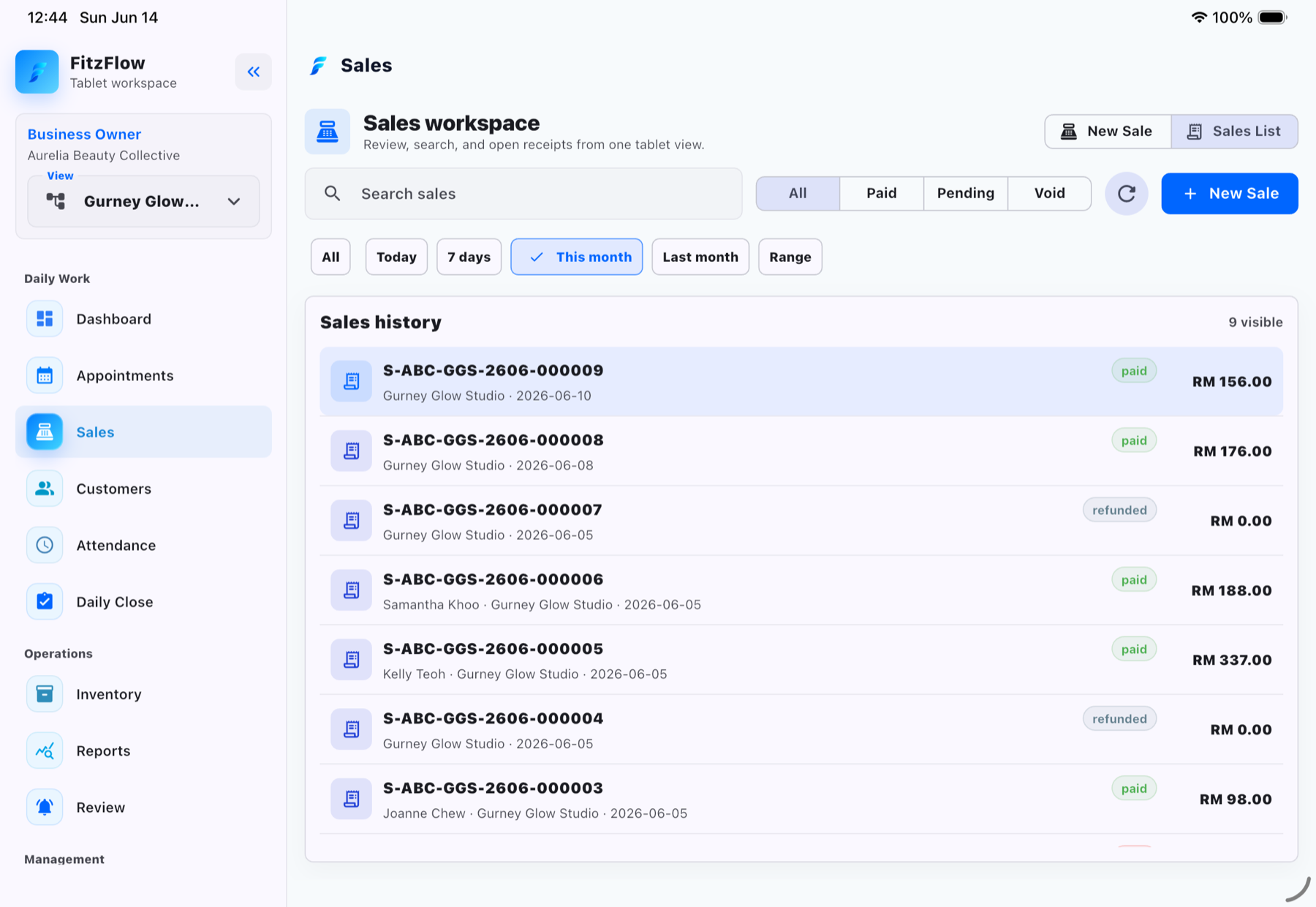Screen dimensions: 1316x907
Task: Click the refunded badge on sale 000007
Action: (1119, 510)
